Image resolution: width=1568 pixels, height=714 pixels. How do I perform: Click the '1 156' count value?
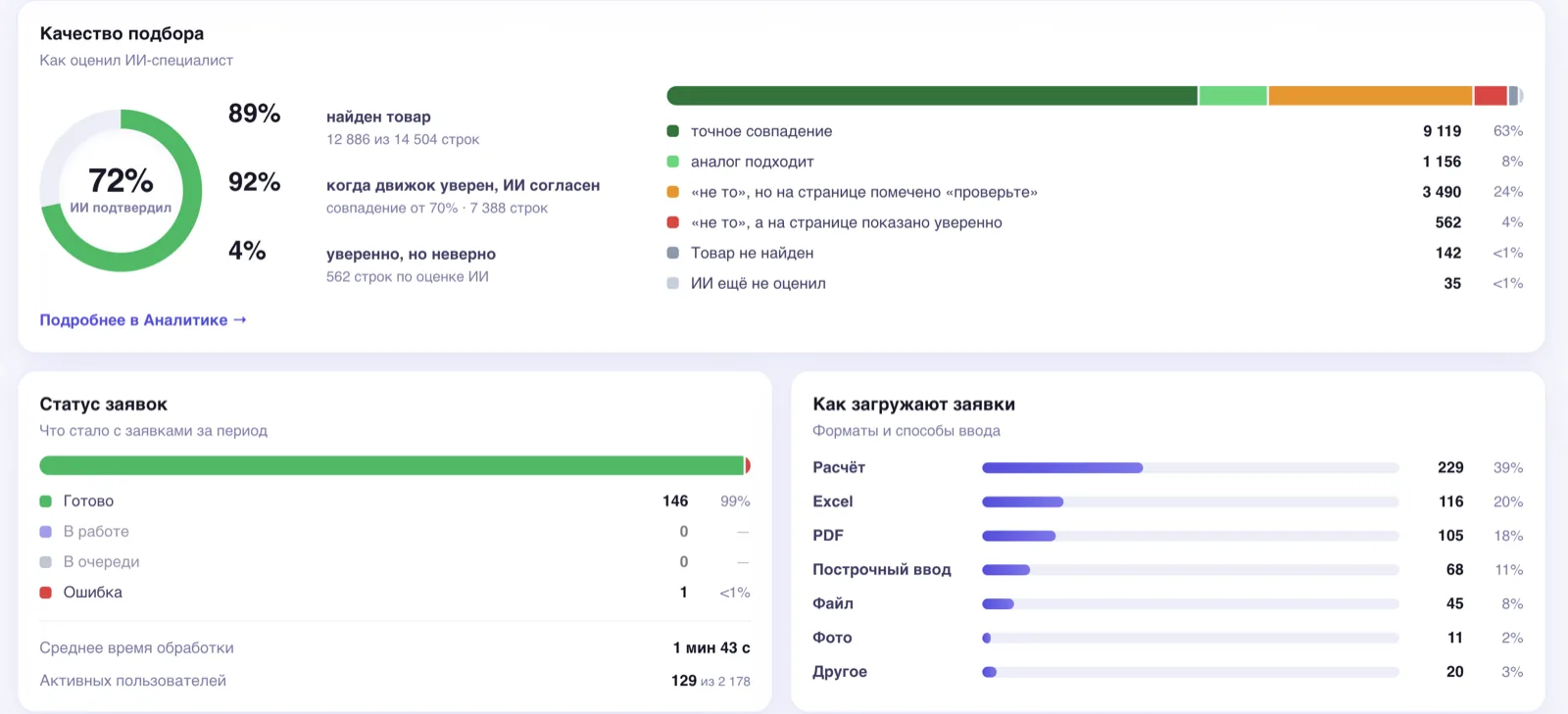1442,162
